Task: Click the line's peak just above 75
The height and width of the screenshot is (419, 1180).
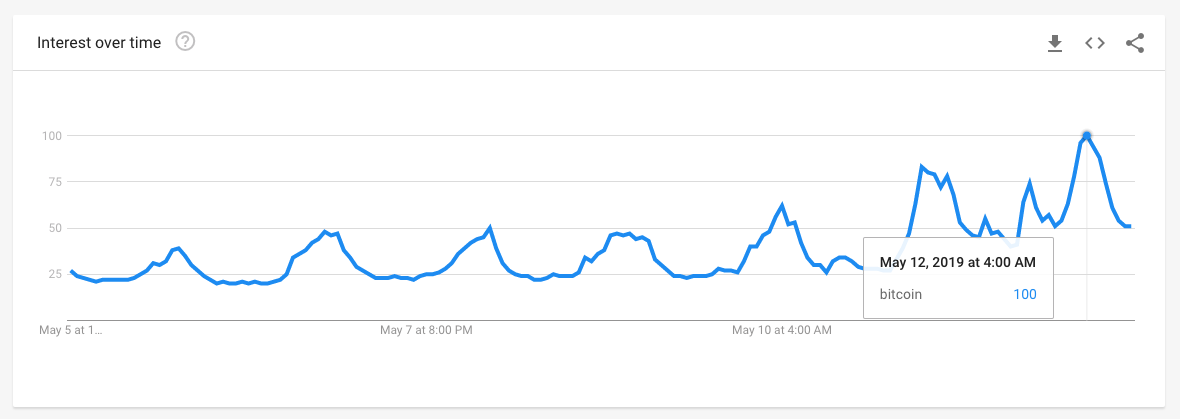Action: point(922,166)
